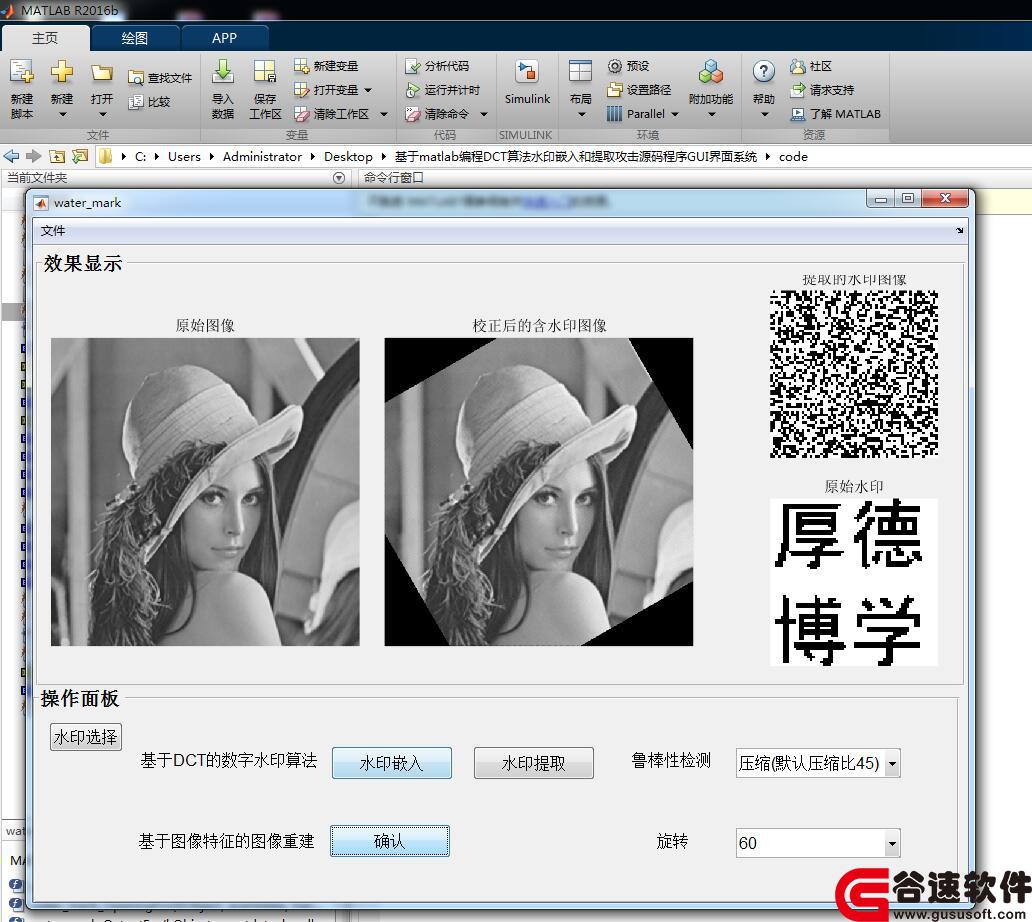Expand the 打开变量 dropdown
The width and height of the screenshot is (1032, 922).
pyautogui.click(x=368, y=90)
